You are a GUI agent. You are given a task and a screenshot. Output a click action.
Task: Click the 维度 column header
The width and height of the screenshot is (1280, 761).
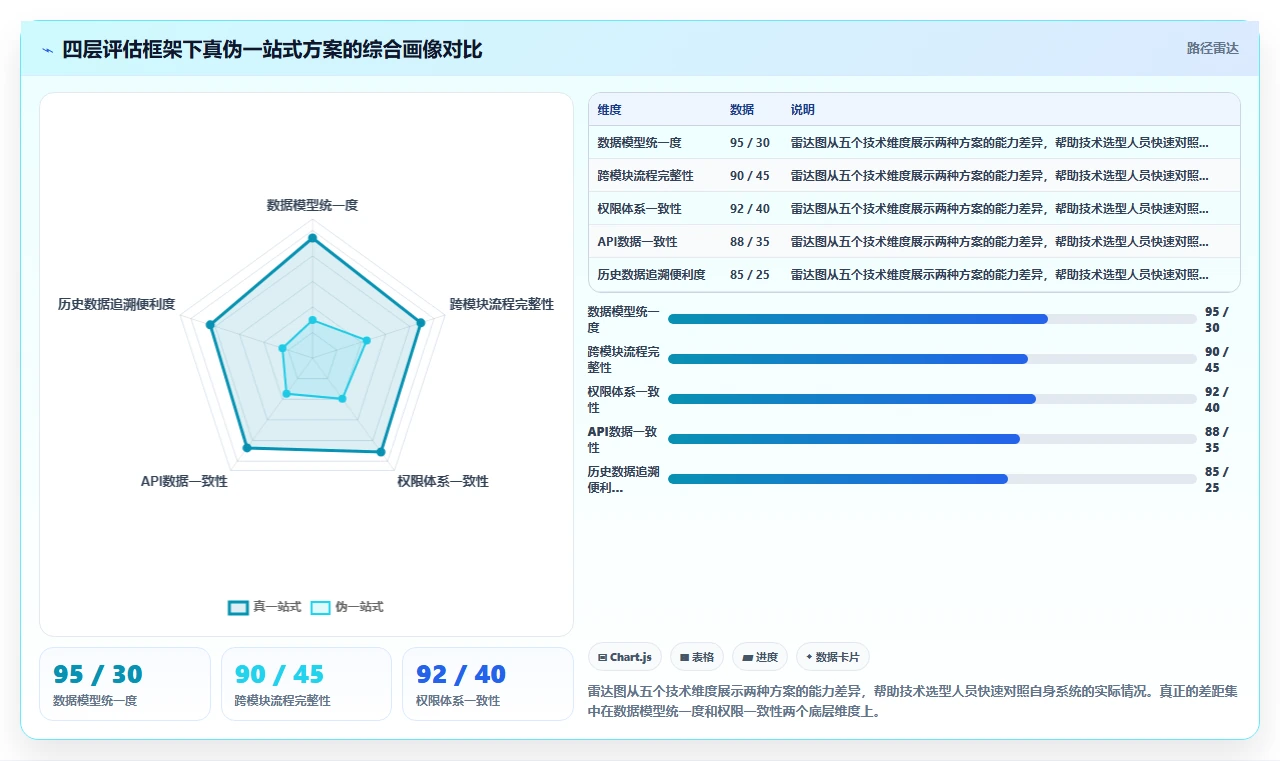tap(609, 109)
